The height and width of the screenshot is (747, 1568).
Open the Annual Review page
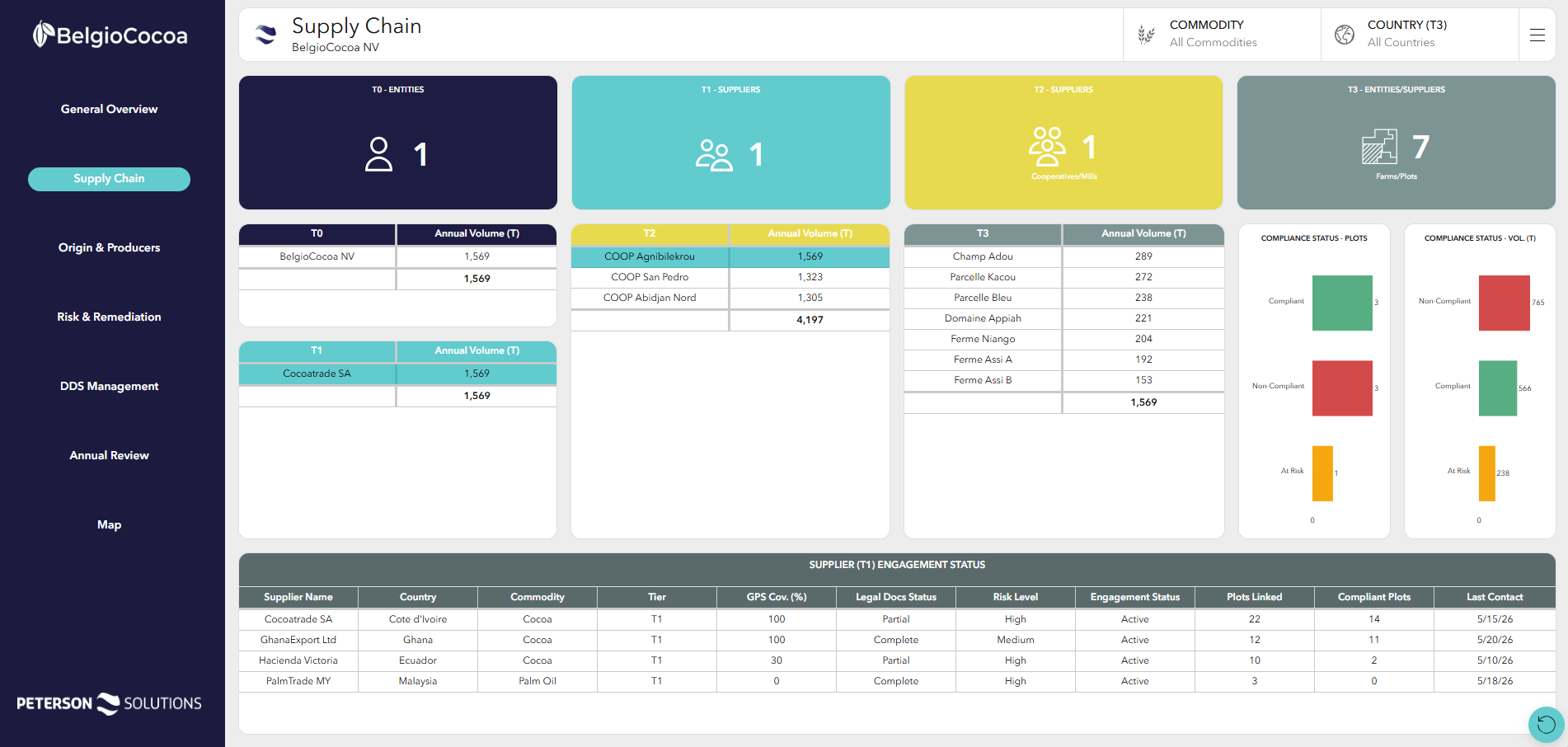(x=109, y=455)
